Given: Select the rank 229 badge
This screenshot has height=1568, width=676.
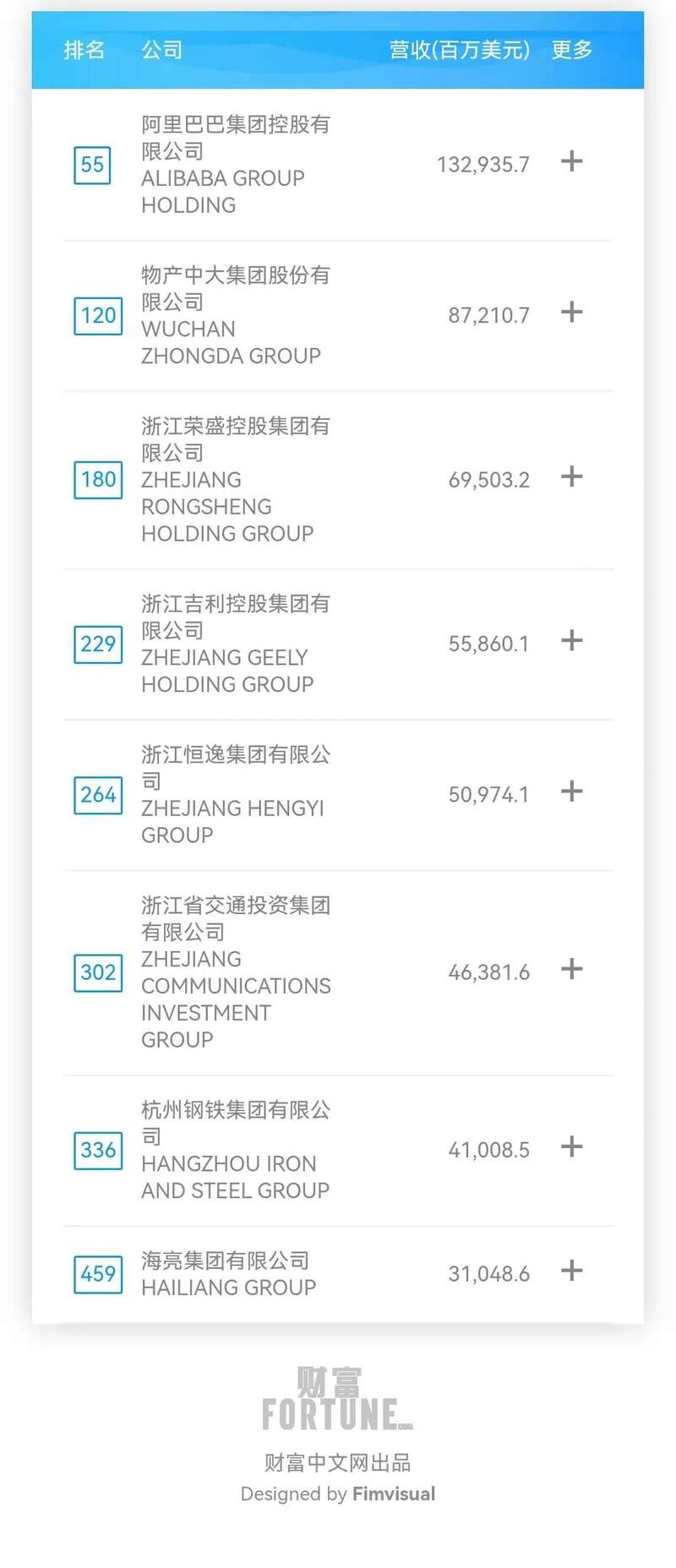Looking at the screenshot, I should click(98, 644).
